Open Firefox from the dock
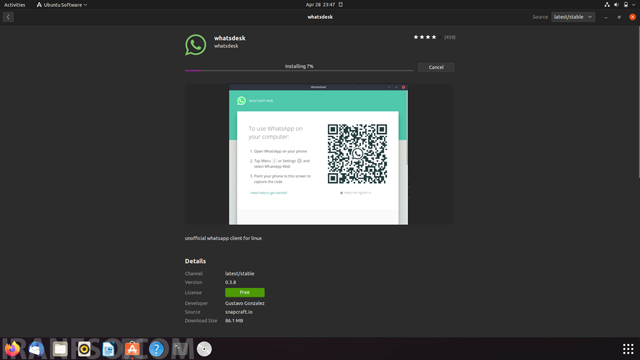The image size is (640, 360). (12, 349)
